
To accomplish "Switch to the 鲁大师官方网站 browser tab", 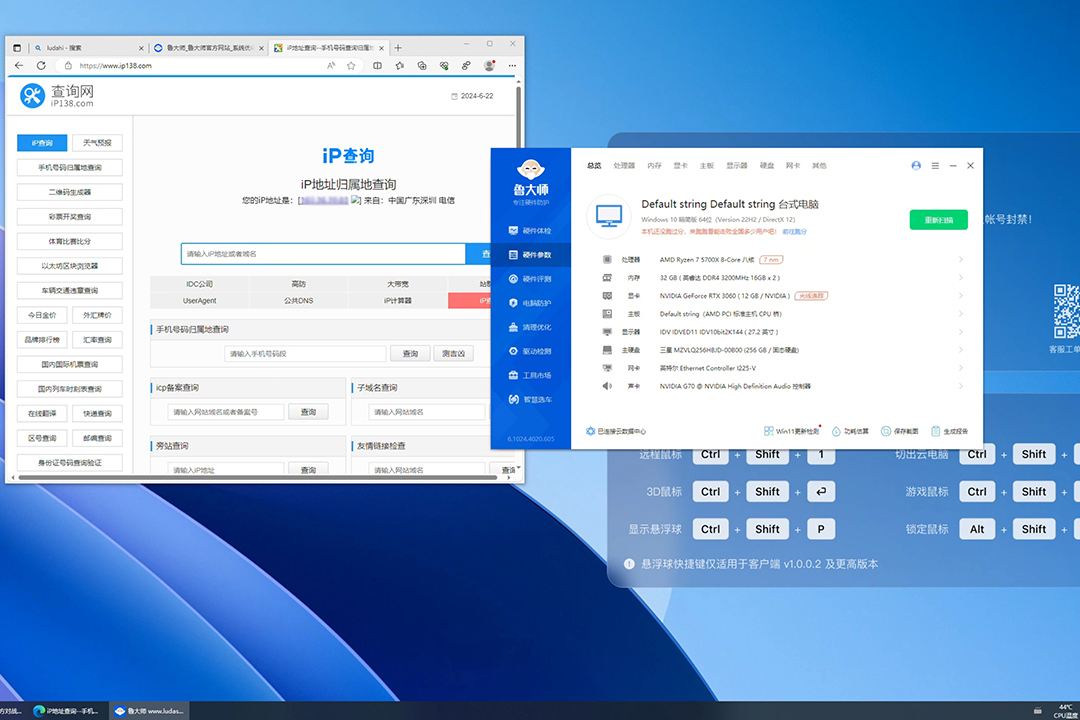I will (x=209, y=48).
